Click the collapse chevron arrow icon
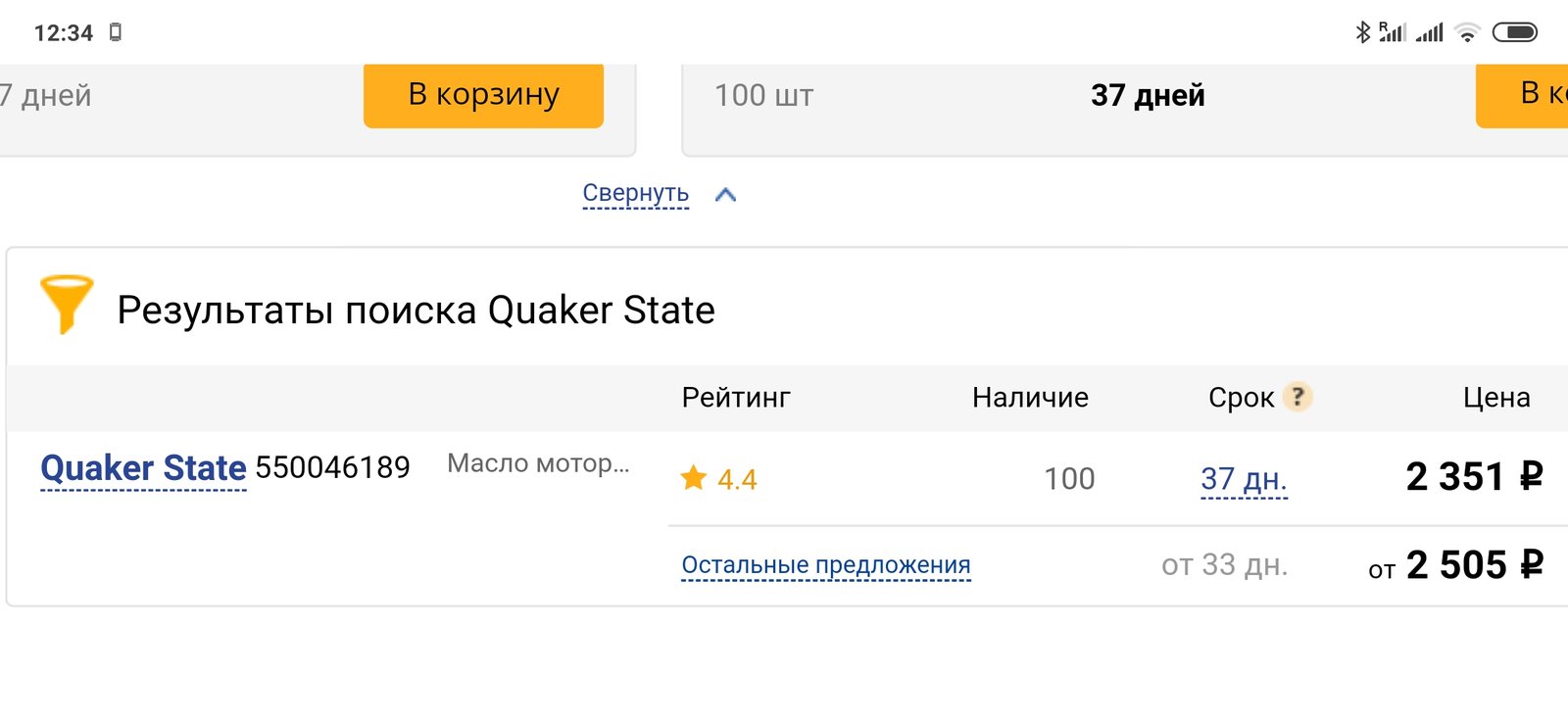1568x723 pixels. click(x=725, y=195)
